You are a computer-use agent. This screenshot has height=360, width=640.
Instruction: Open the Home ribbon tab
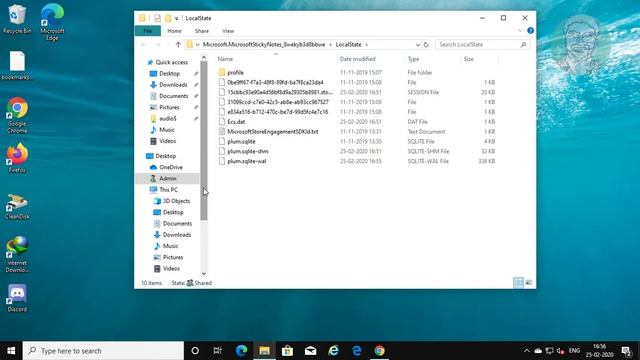click(174, 31)
